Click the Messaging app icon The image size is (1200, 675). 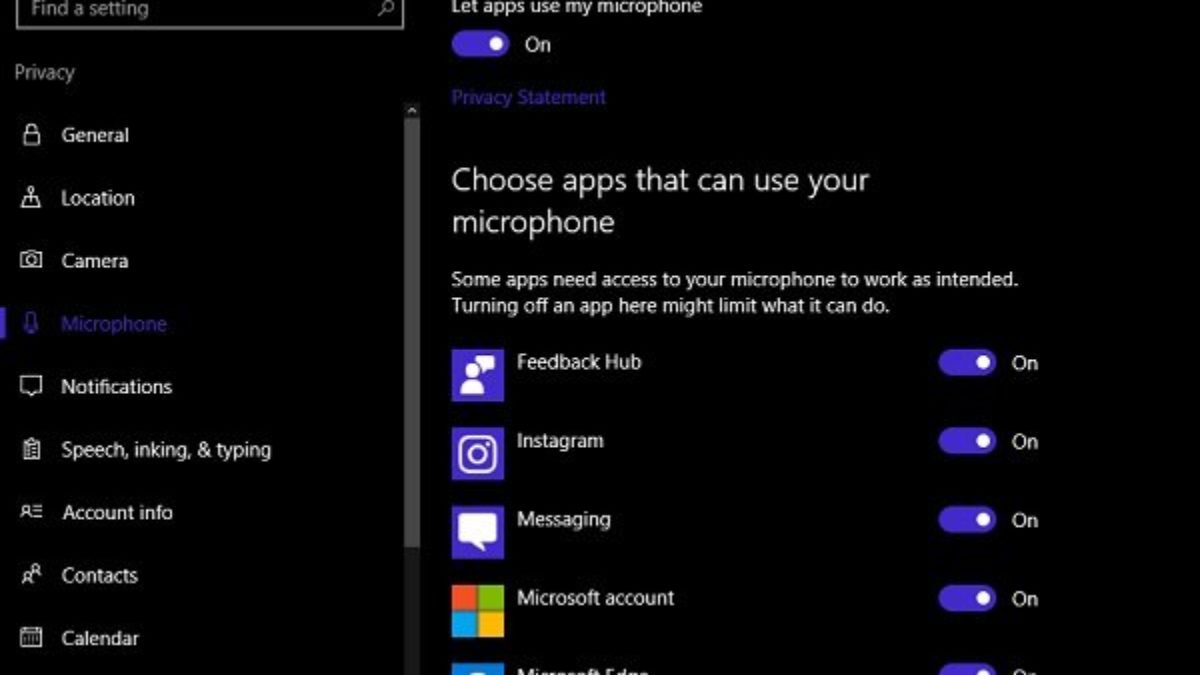pos(478,532)
